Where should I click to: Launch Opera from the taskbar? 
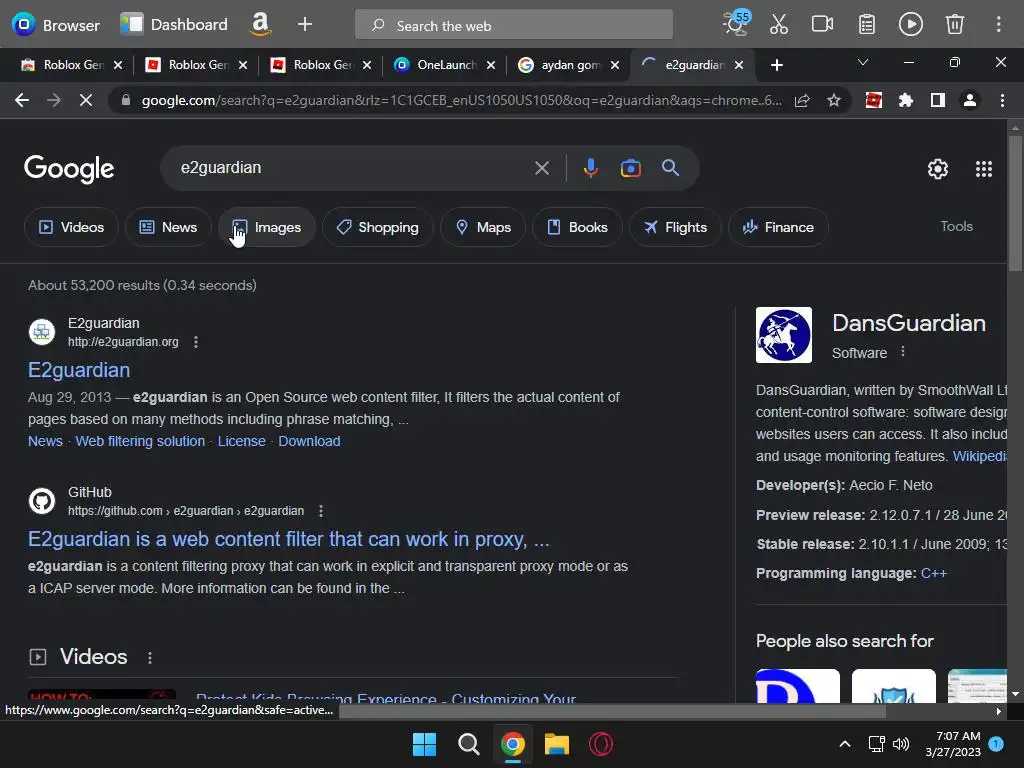601,744
